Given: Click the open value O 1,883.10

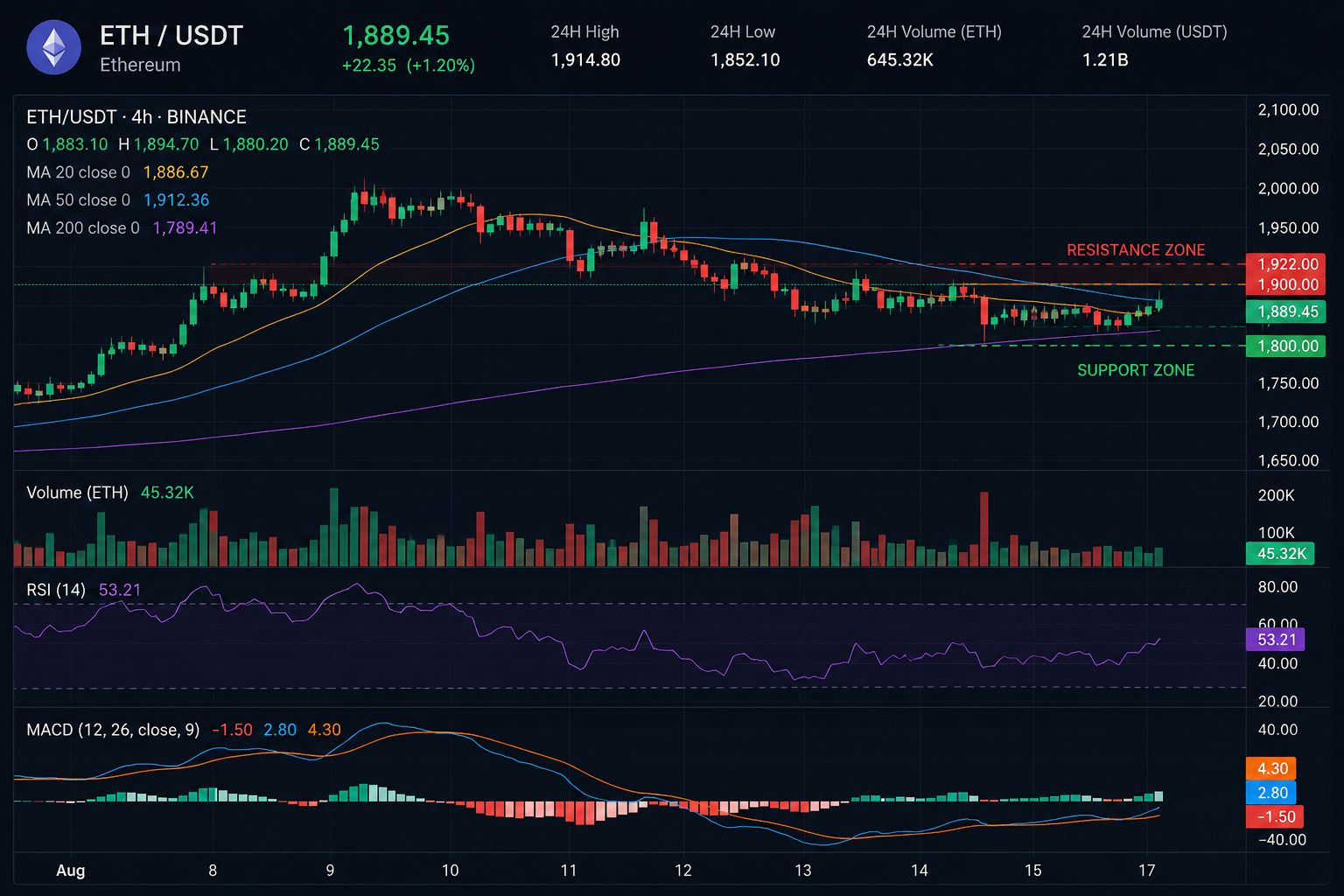Looking at the screenshot, I should click(67, 144).
